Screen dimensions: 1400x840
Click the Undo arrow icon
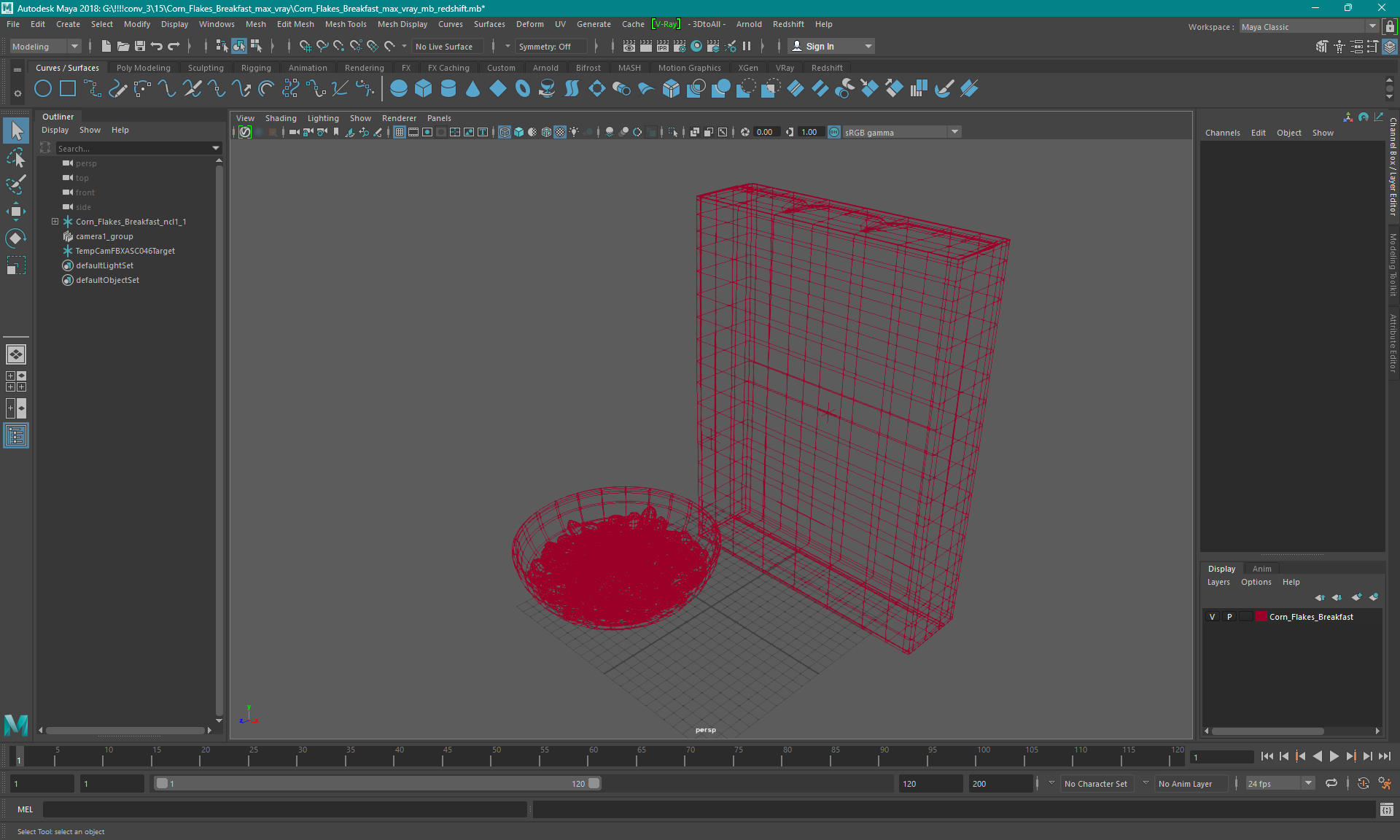point(157,46)
